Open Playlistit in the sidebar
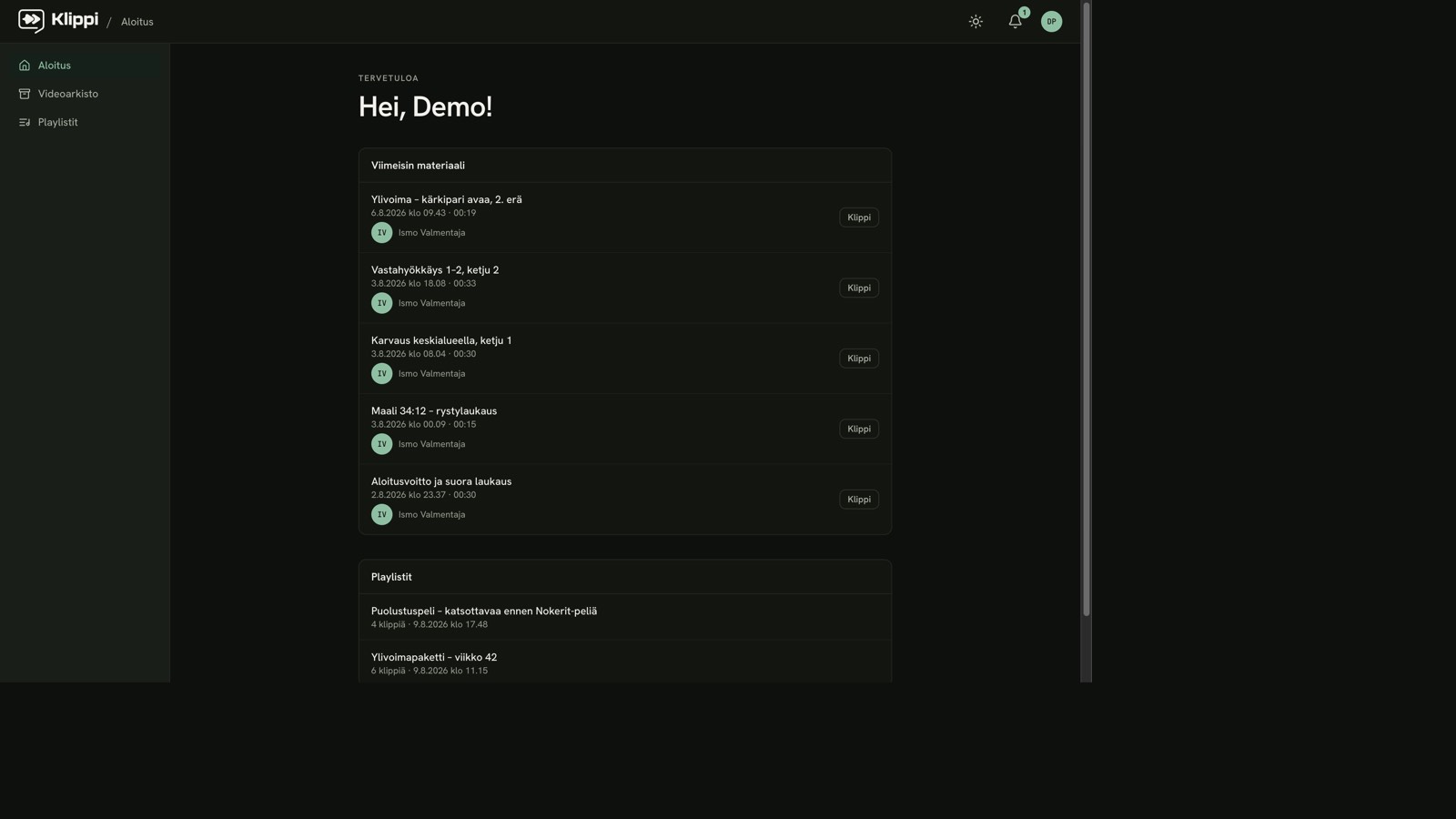This screenshot has width=1456, height=819. pos(85,122)
